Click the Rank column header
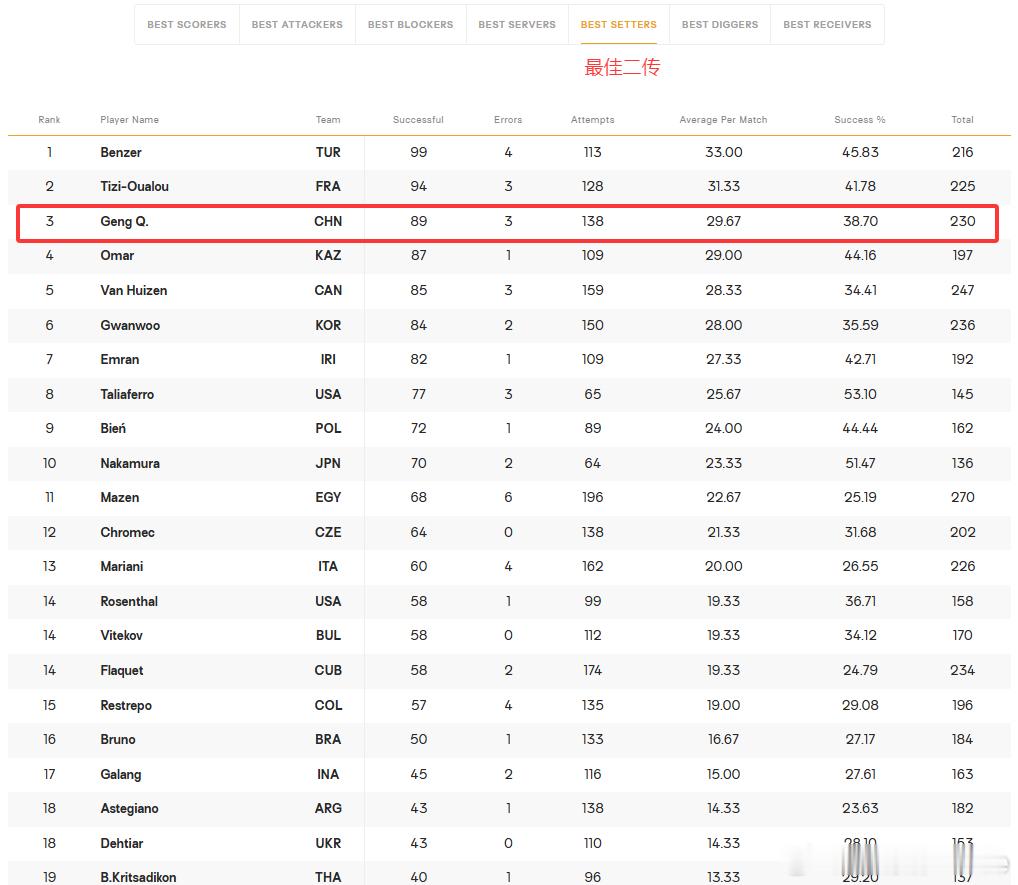The width and height of the screenshot is (1018, 885). [x=49, y=119]
